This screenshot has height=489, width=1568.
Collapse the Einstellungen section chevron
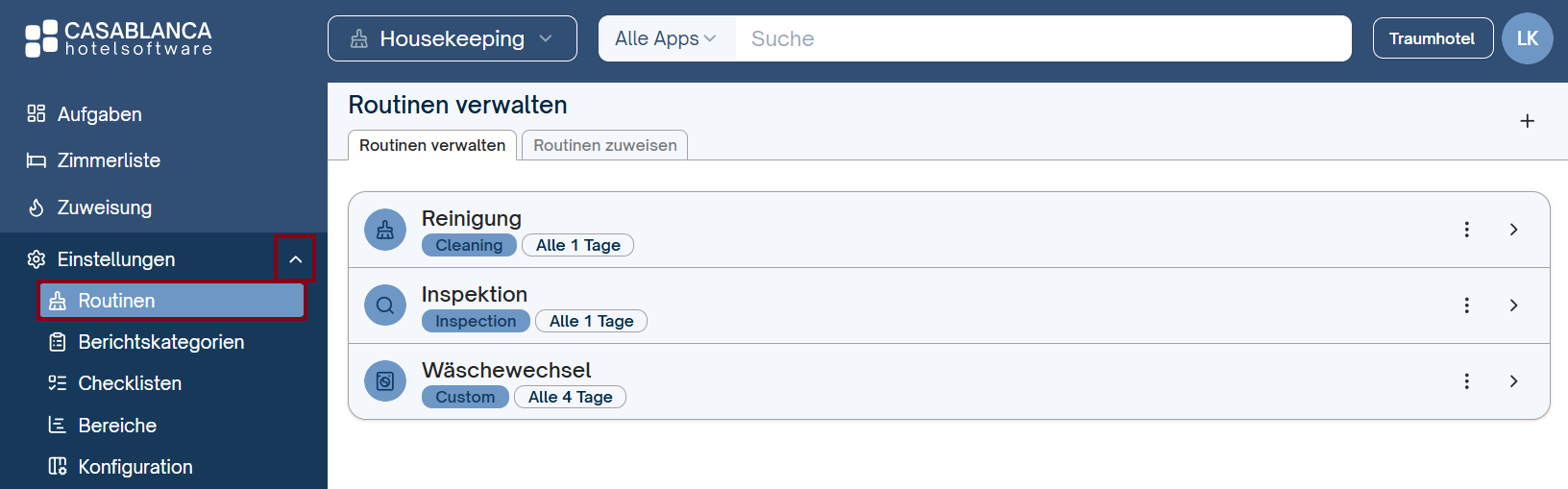[296, 259]
